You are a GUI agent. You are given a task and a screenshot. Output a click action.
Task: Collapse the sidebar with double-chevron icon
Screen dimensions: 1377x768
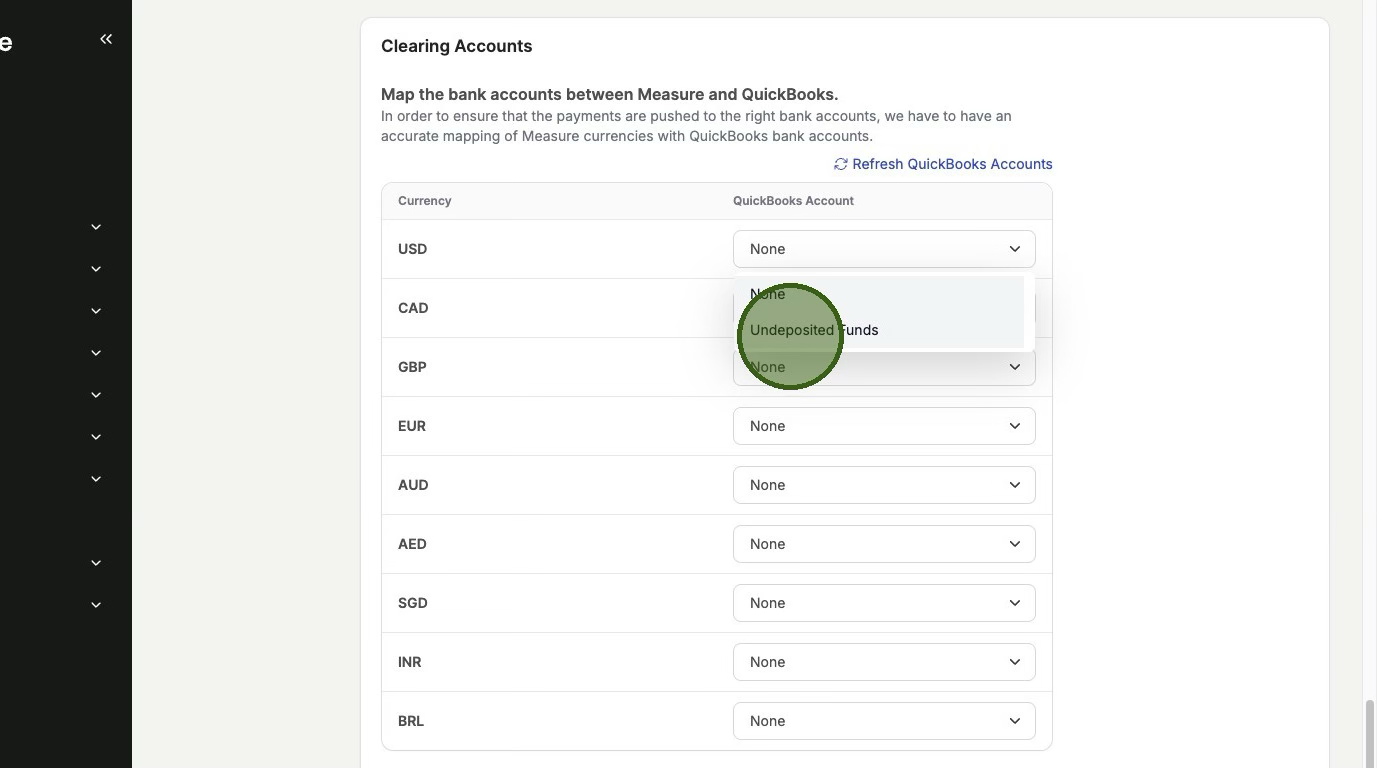point(106,39)
